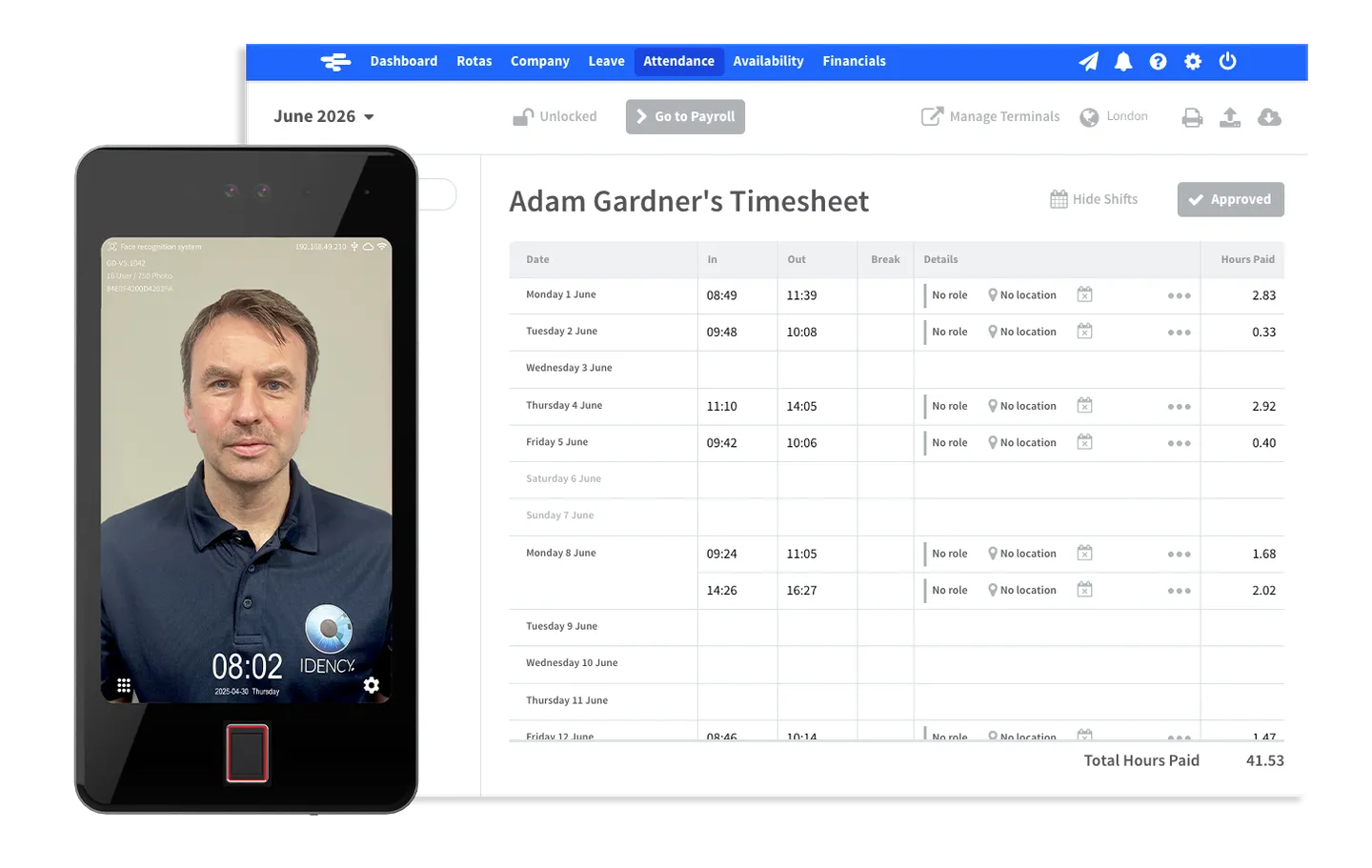Toggle the Approved timesheet status
1372x868 pixels.
click(x=1230, y=199)
